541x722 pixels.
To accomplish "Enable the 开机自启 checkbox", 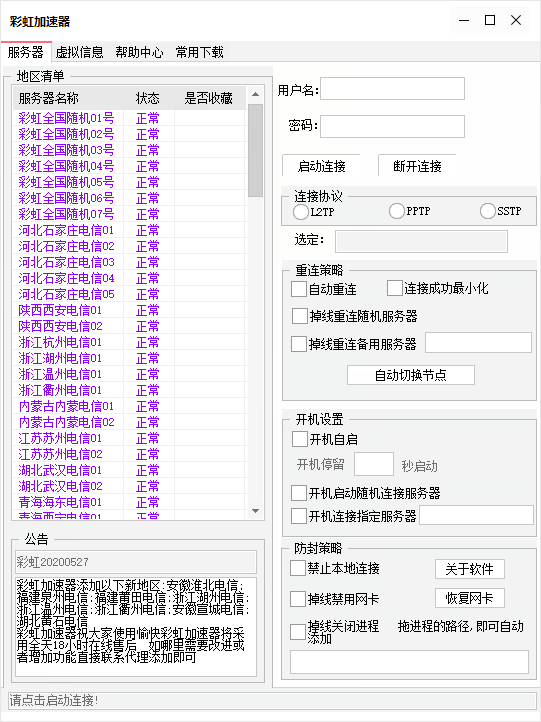I will 300,439.
